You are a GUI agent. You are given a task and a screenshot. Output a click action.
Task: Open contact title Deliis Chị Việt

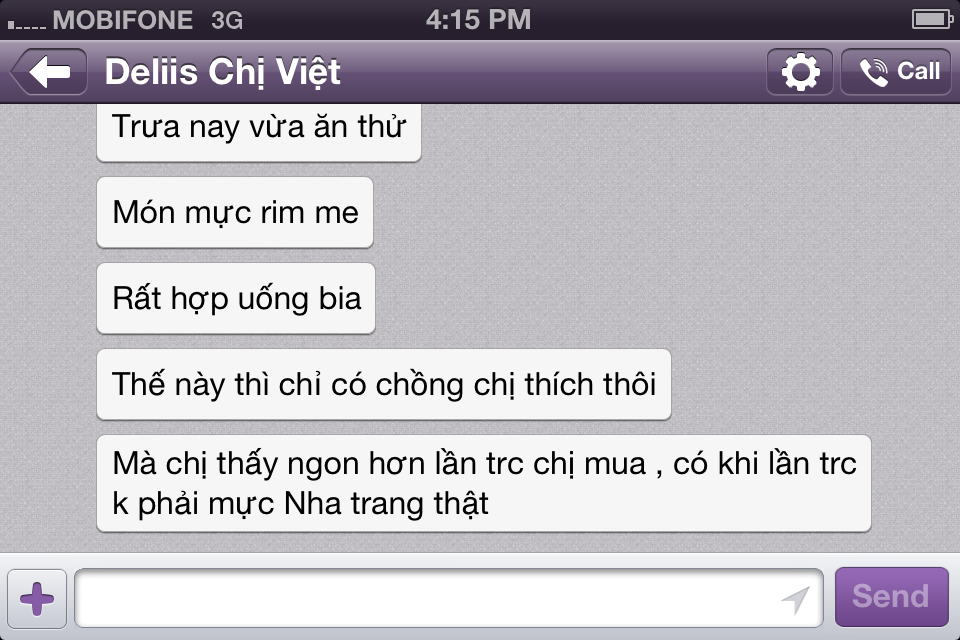[222, 72]
